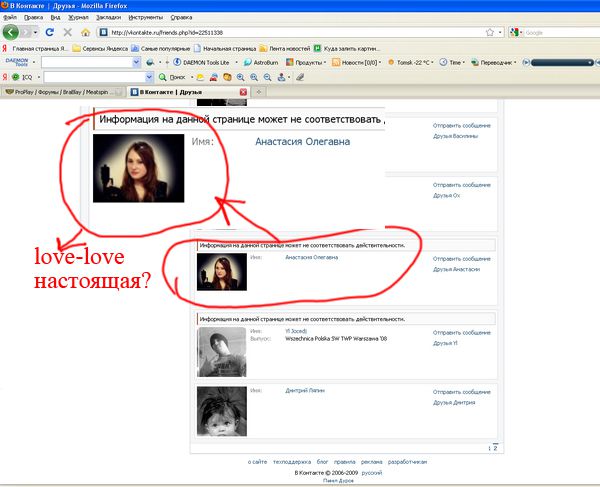This screenshot has width=600, height=487.
Task: Open the Лента новостей bookmark folder
Action: (x=285, y=49)
